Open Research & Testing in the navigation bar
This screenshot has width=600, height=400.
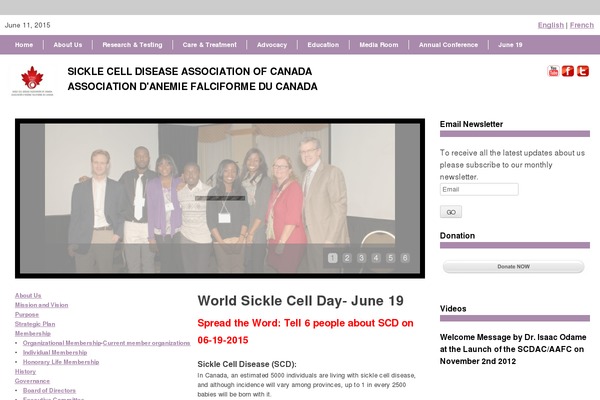point(132,45)
